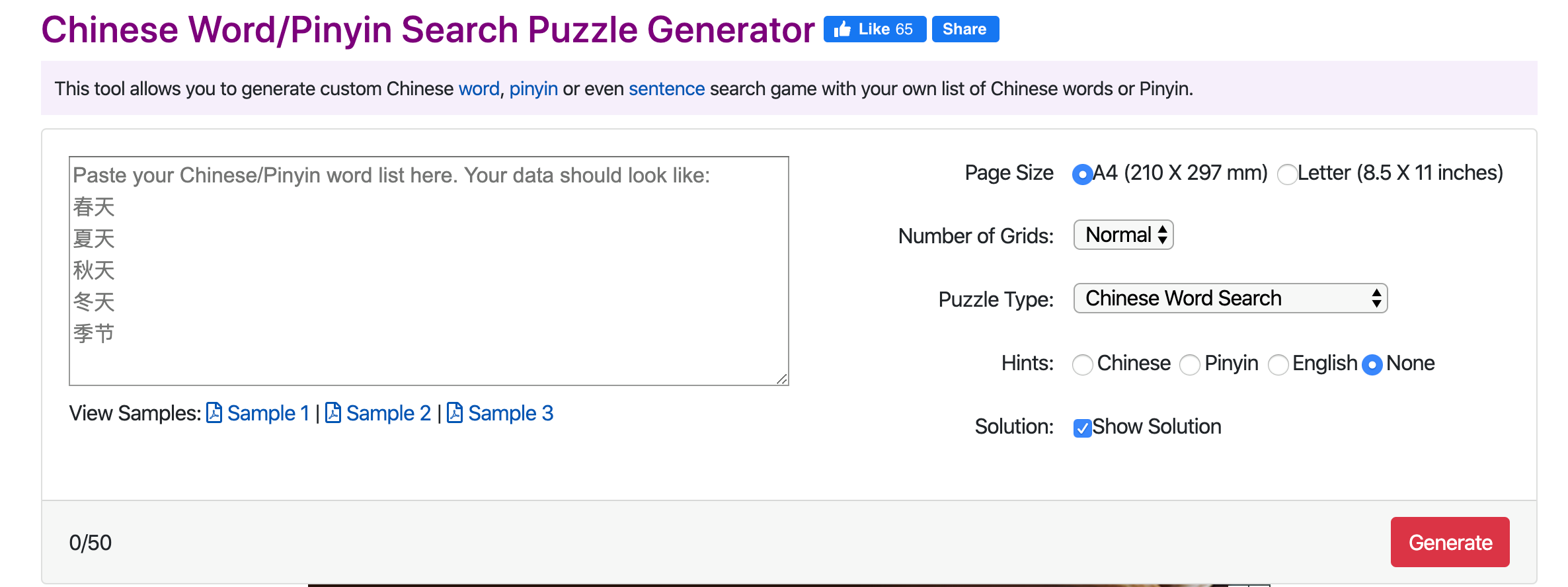This screenshot has width=1568, height=587.
Task: Open the "word" hyperlink
Action: pos(479,89)
